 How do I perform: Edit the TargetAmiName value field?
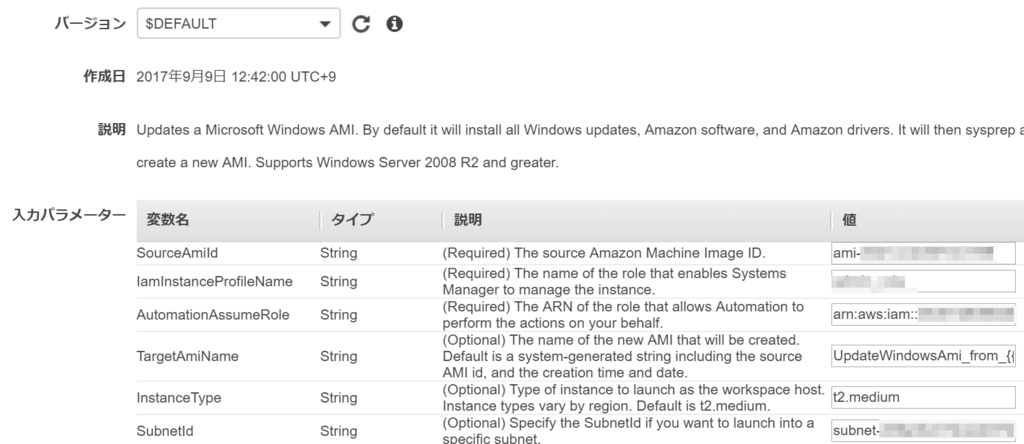[923, 356]
